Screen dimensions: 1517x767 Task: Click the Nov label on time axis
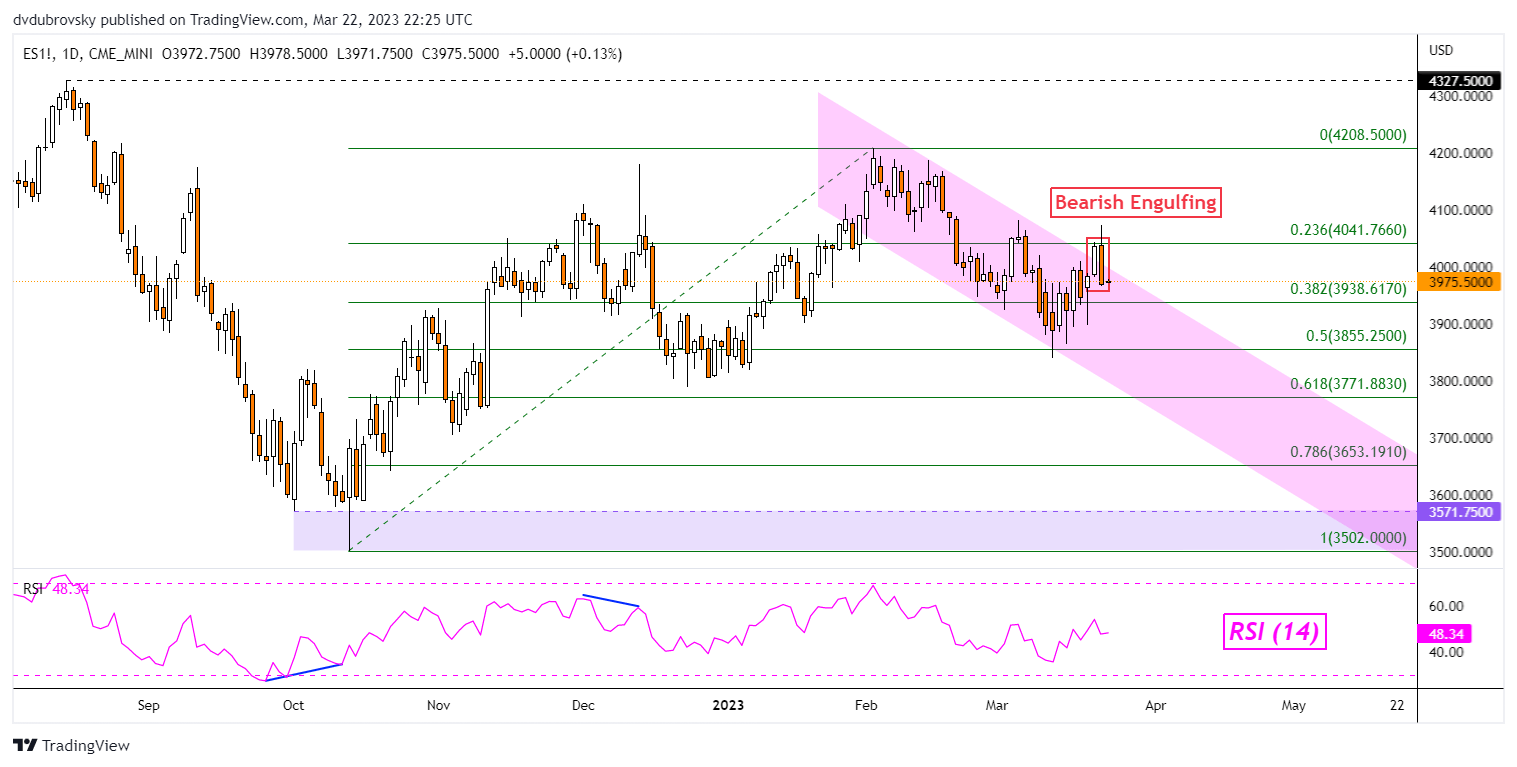tap(438, 705)
